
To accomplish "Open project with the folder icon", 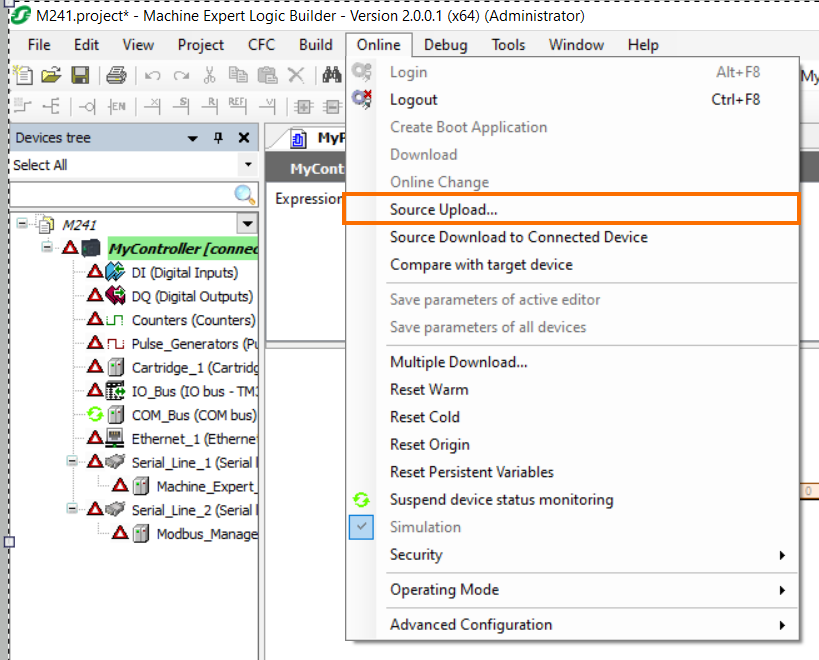I will tap(51, 75).
